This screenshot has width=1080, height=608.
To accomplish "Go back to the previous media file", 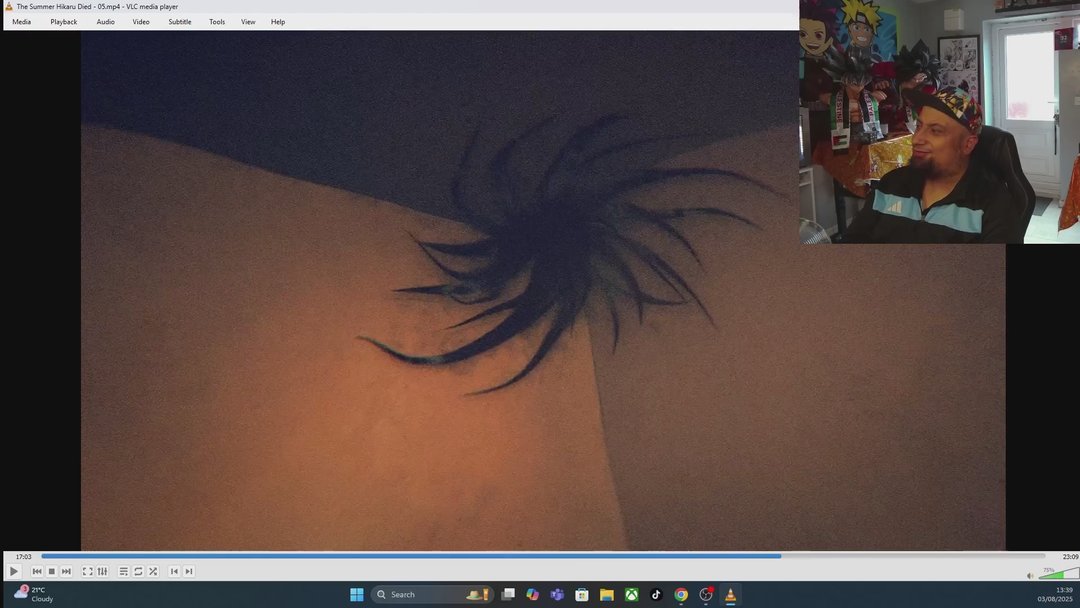I will (36, 571).
